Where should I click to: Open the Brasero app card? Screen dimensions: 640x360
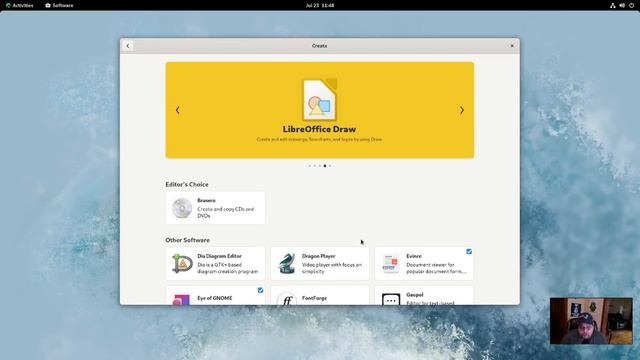click(x=215, y=208)
